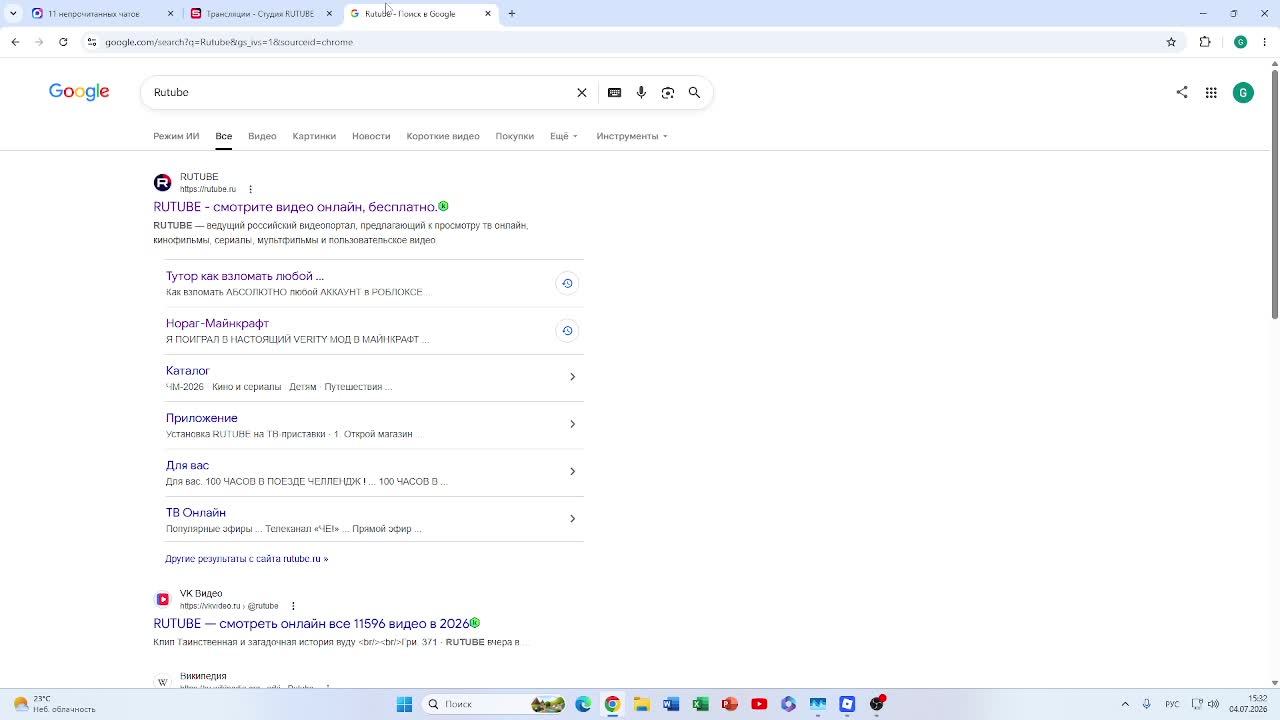Click the Google logo

pyautogui.click(x=79, y=92)
